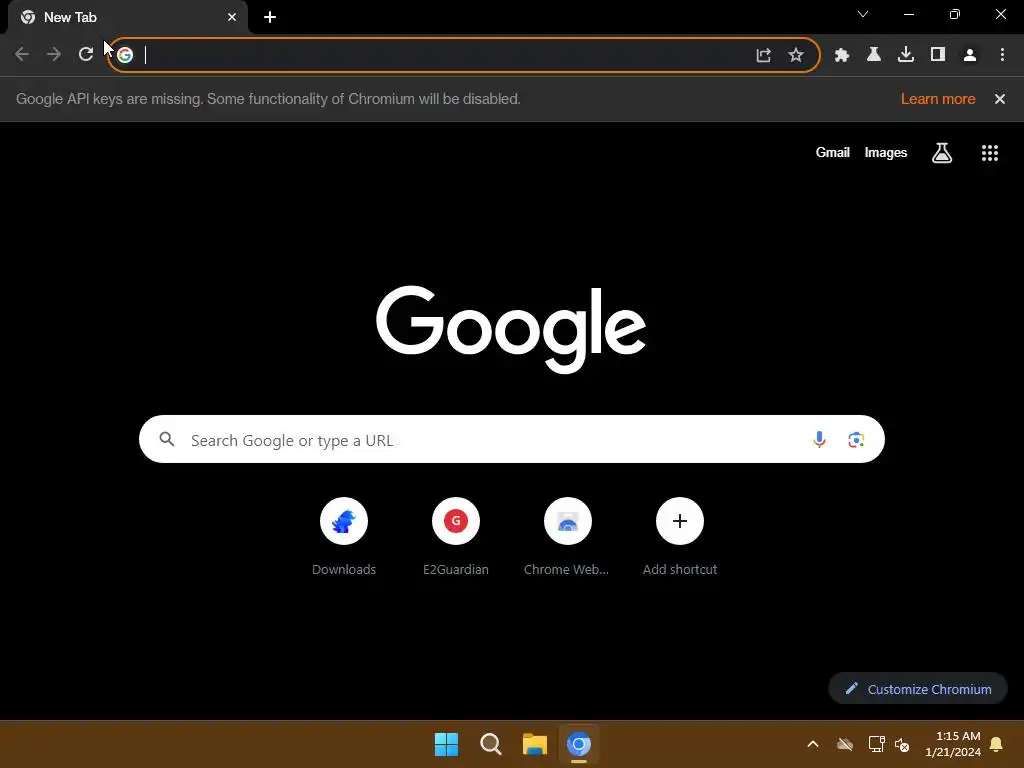Expand the tab search chevron
The width and height of the screenshot is (1024, 768).
click(863, 14)
